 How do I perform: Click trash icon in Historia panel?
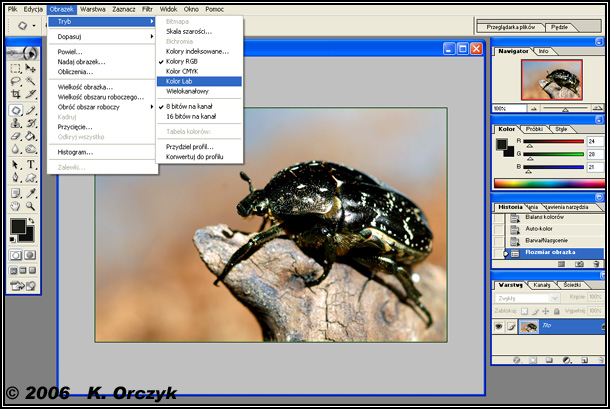(596, 265)
